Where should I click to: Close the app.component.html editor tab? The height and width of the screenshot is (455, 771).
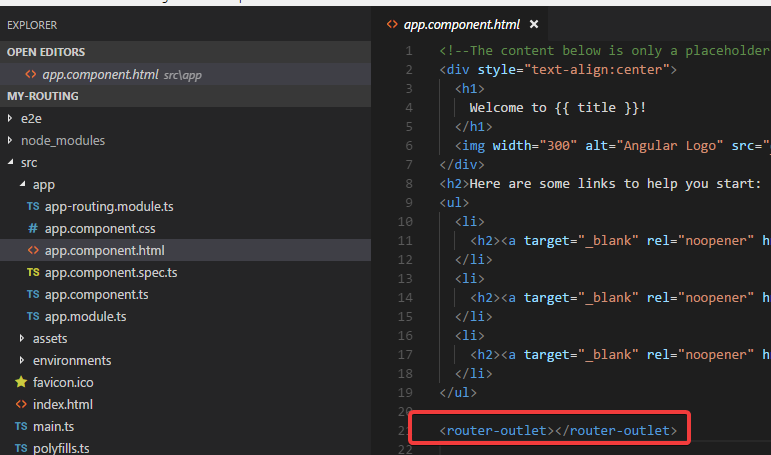point(534,23)
